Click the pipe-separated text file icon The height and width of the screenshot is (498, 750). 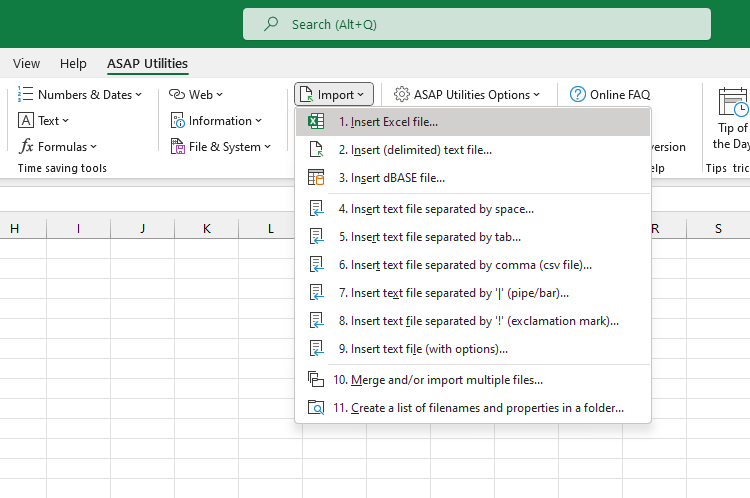click(316, 292)
